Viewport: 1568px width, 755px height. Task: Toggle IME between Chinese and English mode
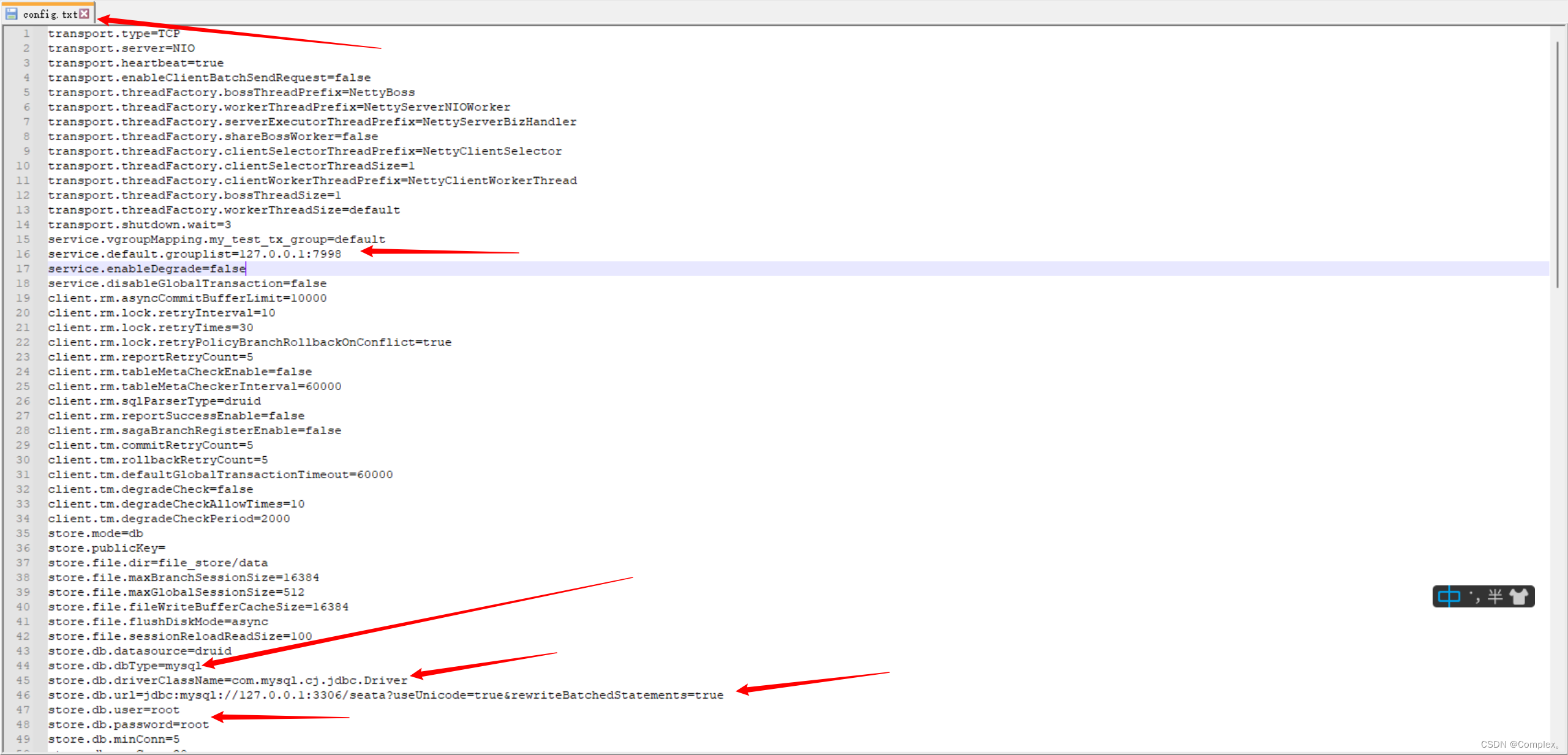pyautogui.click(x=1449, y=597)
